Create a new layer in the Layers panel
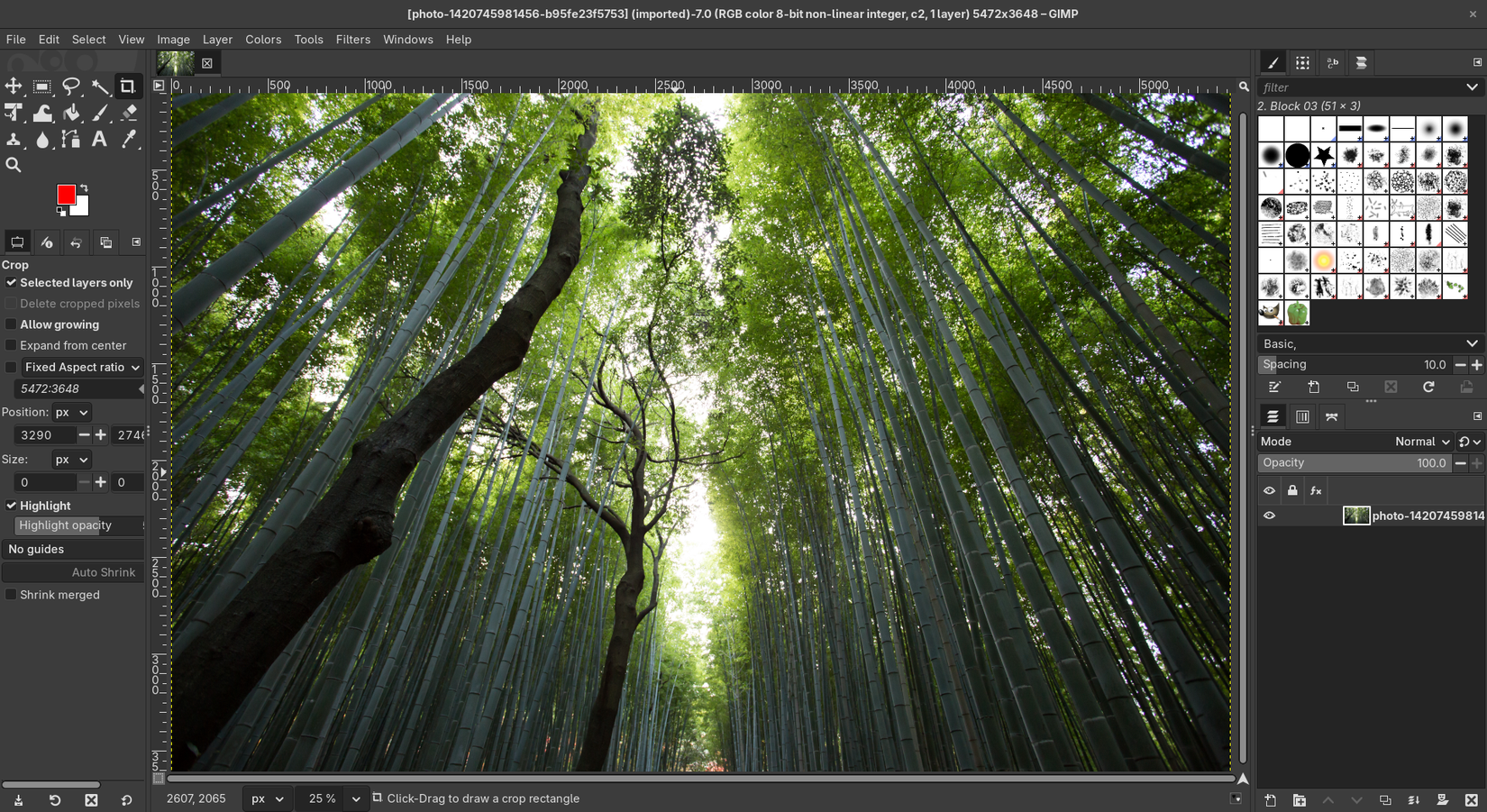This screenshot has width=1487, height=812. [x=1270, y=800]
